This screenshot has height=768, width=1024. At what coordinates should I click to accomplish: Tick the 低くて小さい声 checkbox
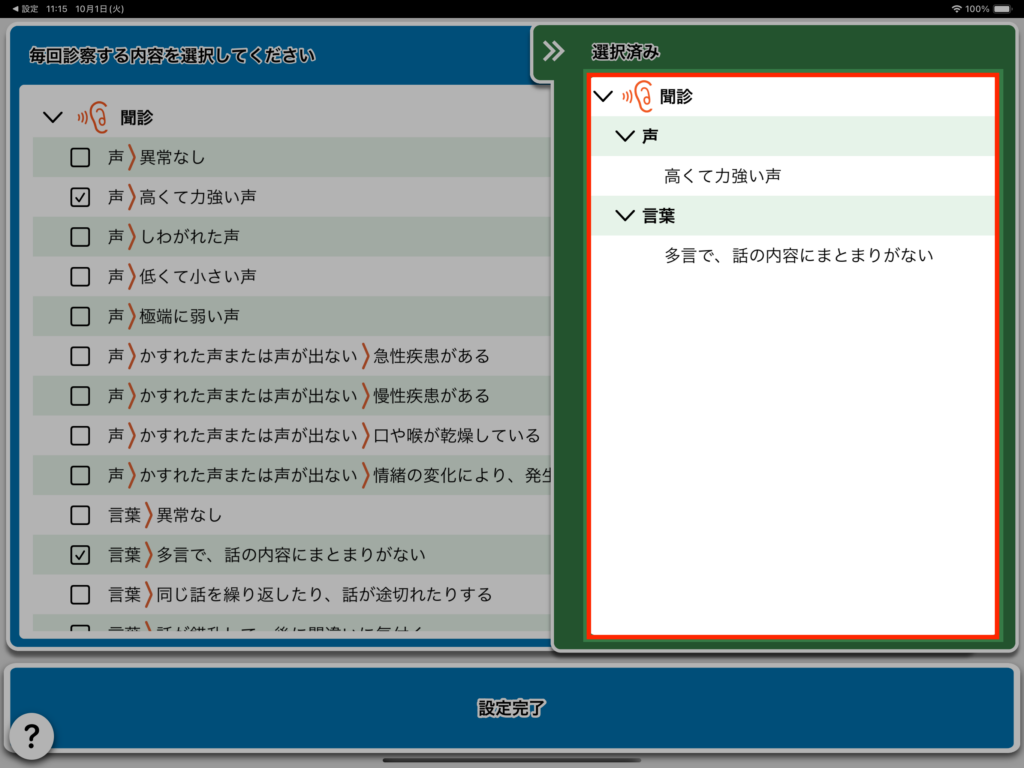click(80, 276)
